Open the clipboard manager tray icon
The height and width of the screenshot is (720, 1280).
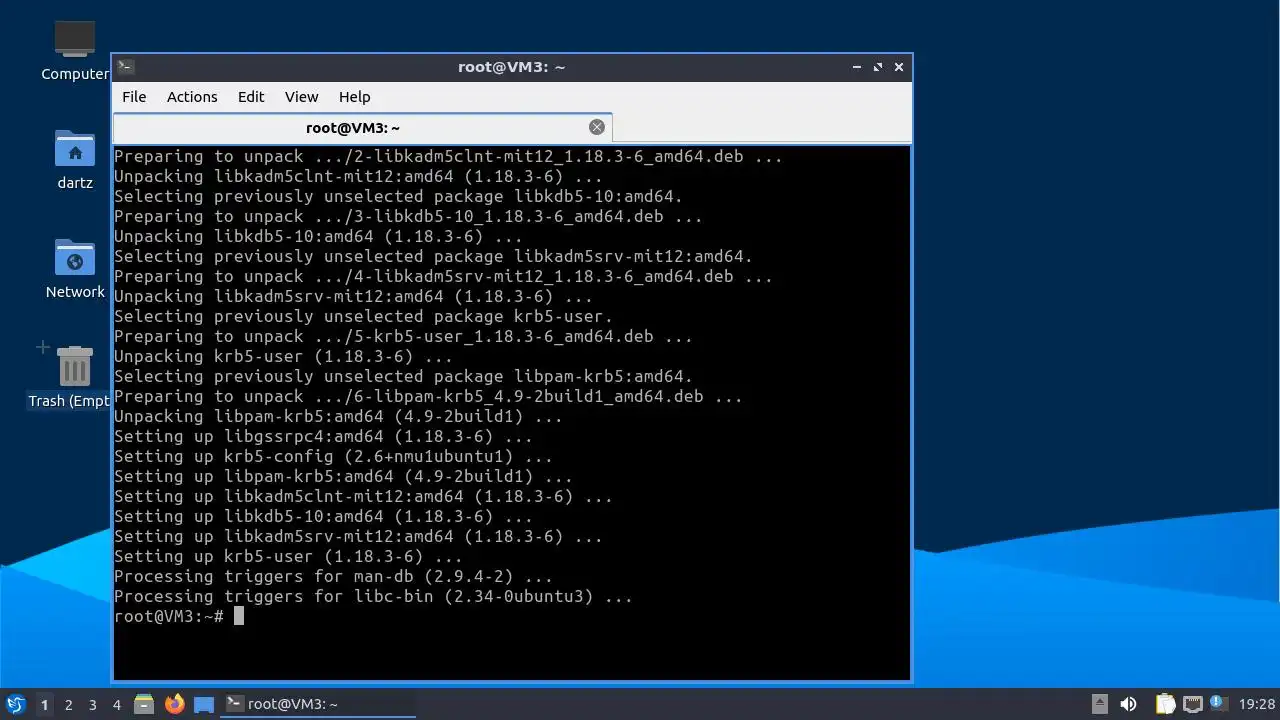(x=1165, y=705)
